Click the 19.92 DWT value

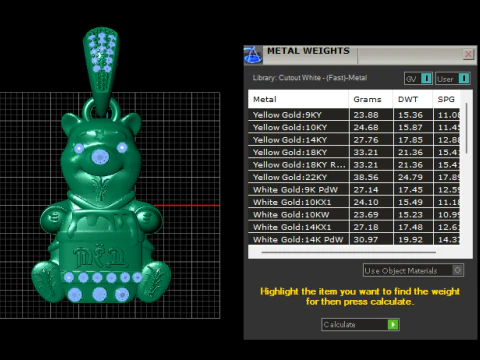click(410, 240)
